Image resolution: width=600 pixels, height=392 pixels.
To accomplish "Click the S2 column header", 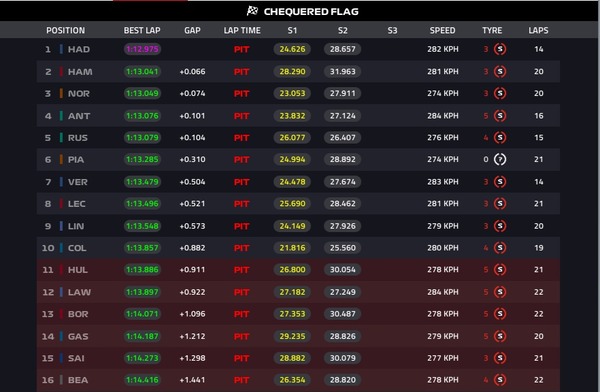I will pos(342,30).
